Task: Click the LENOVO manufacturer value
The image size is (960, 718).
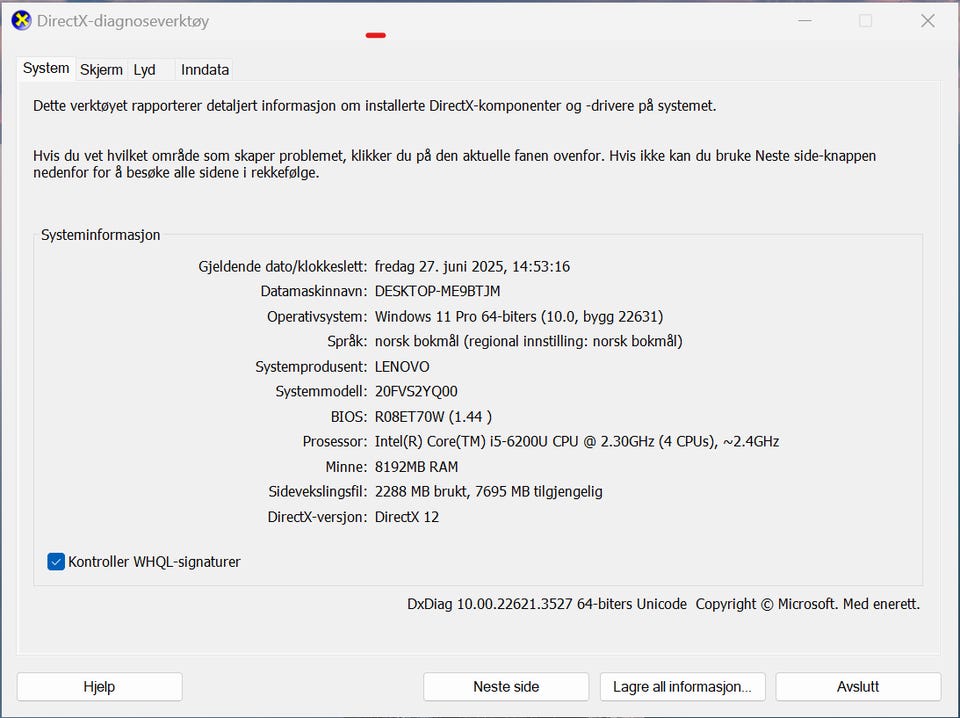Action: (x=402, y=367)
